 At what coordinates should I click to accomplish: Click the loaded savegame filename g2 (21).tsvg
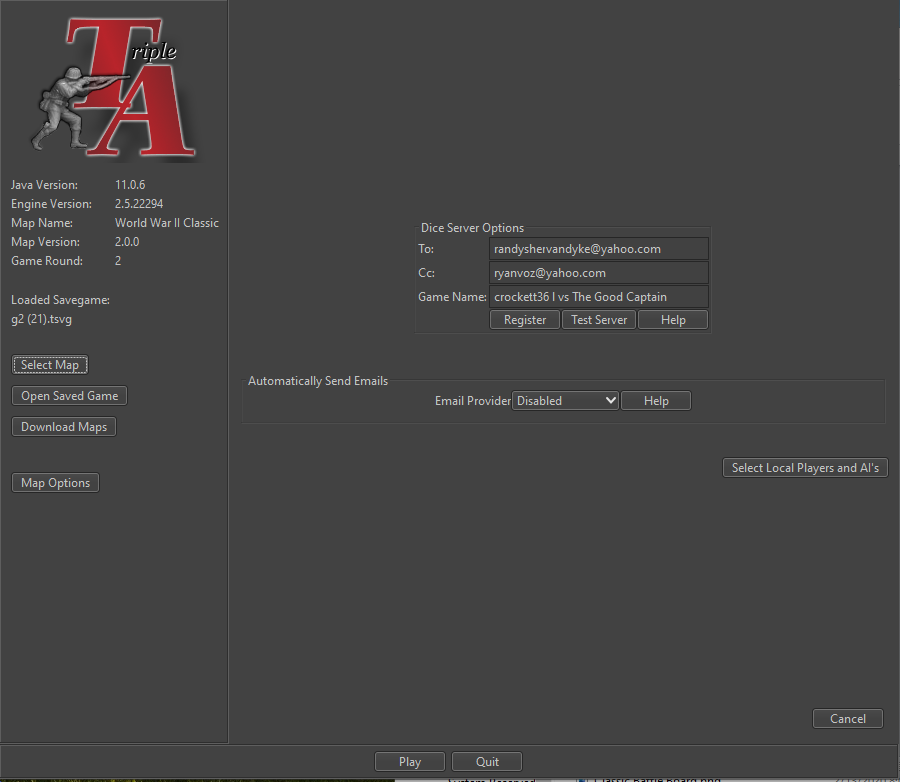click(x=42, y=320)
